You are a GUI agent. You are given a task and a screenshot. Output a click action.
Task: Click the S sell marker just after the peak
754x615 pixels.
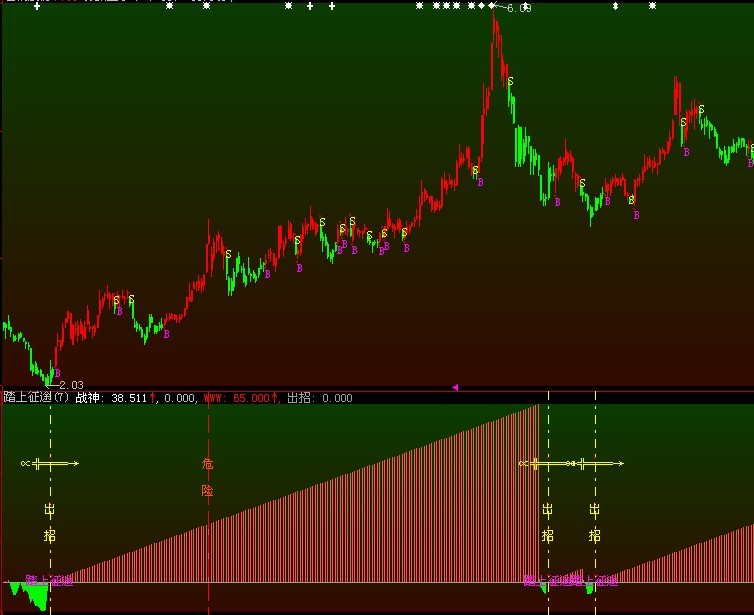511,81
